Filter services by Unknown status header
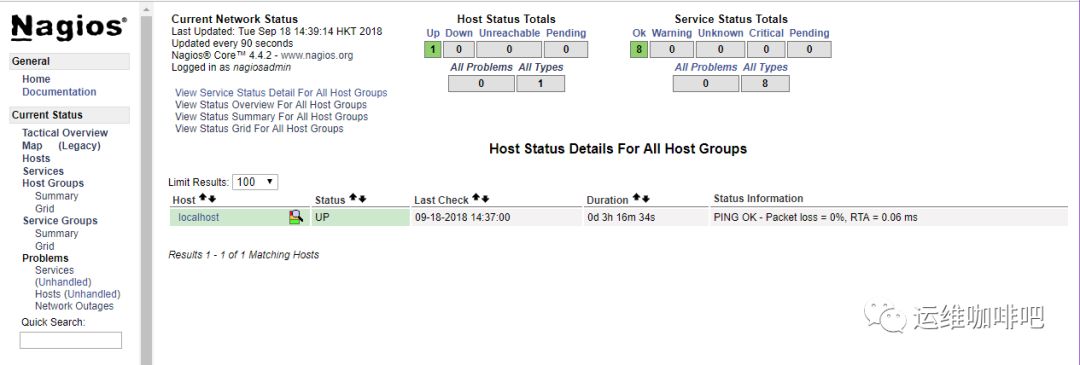1080x365 pixels. point(720,33)
